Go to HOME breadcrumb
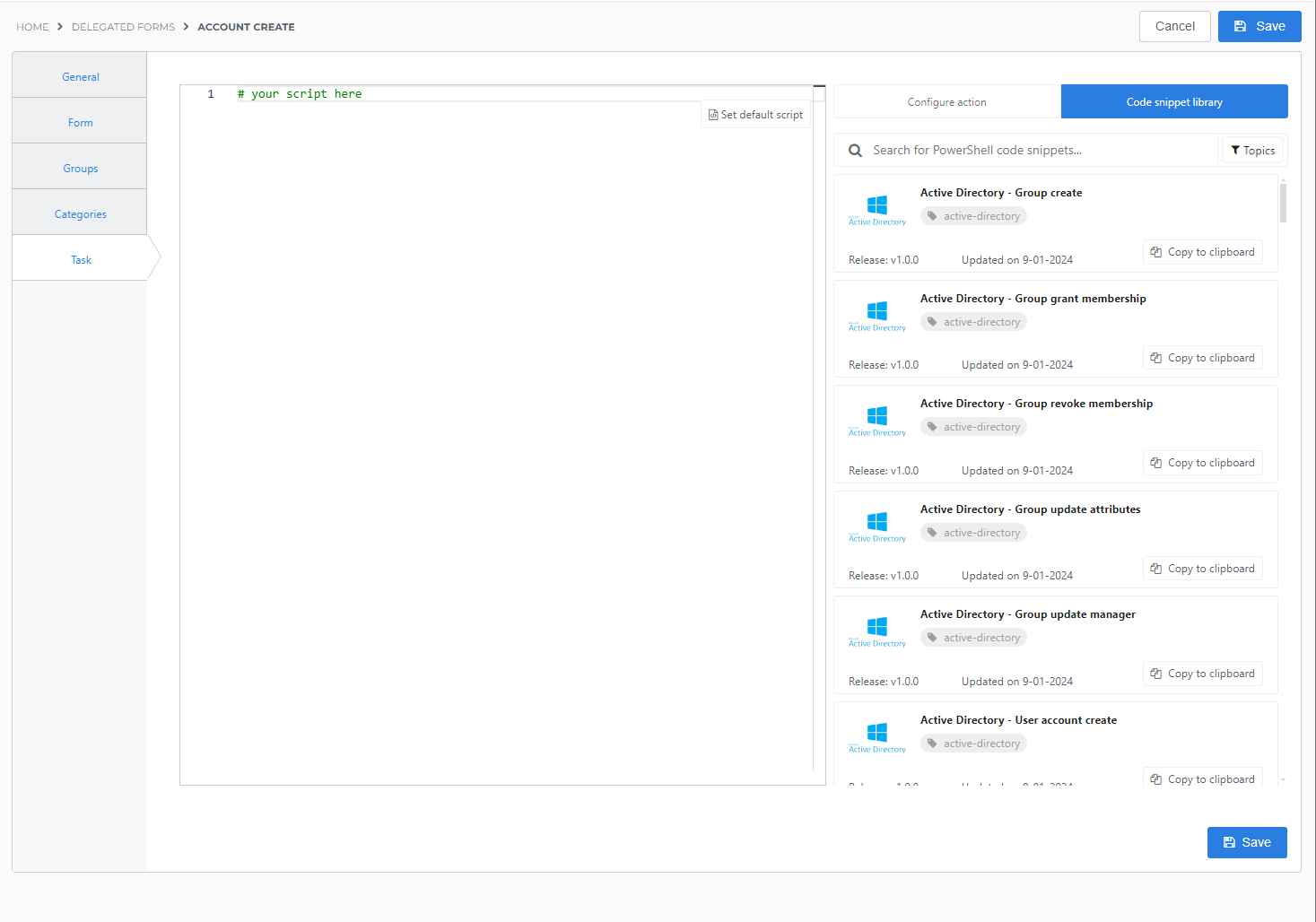The height and width of the screenshot is (922, 1316). coord(32,27)
